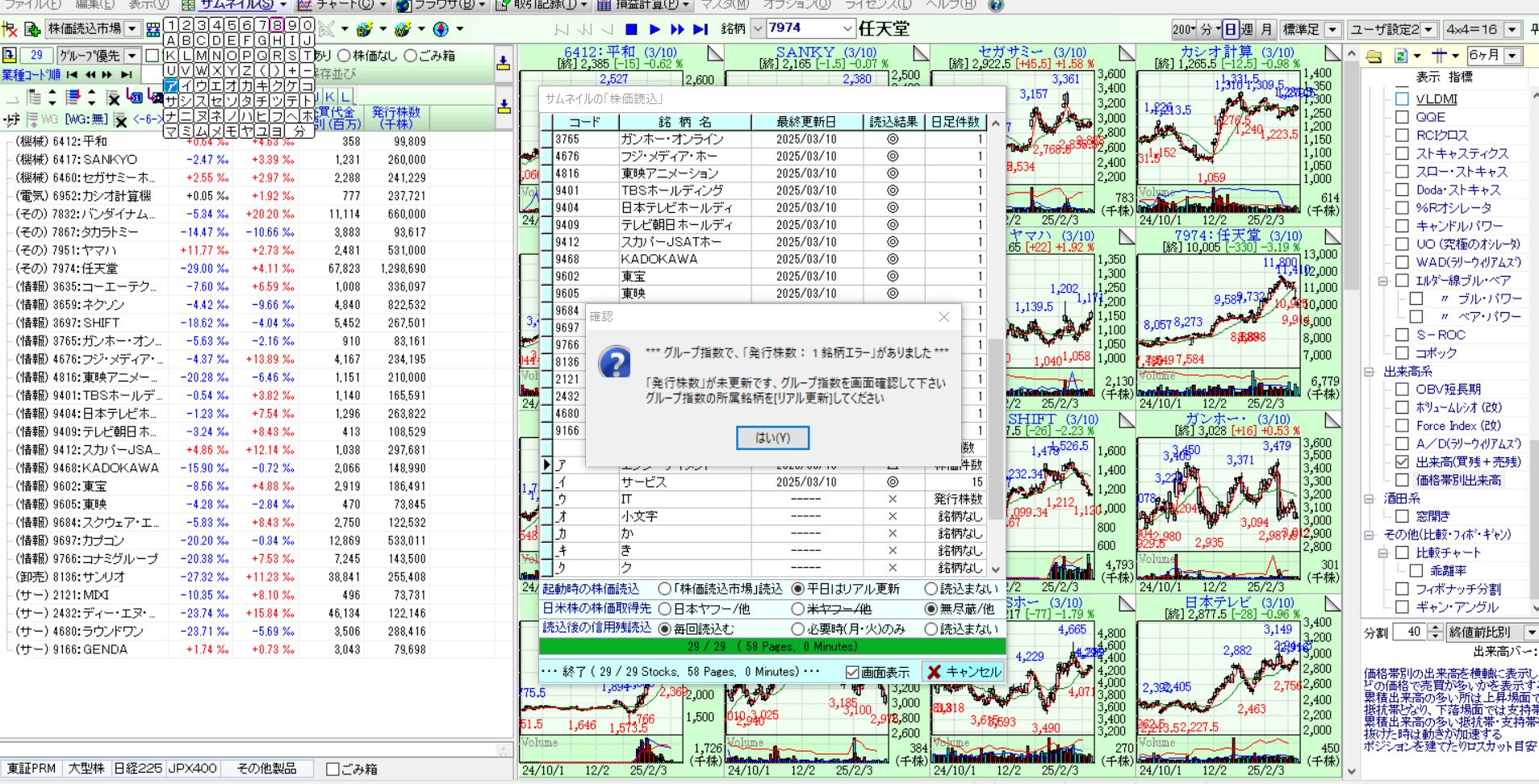Switch to the 東証PRM tab
Screen dimensions: 1539x784
click(31, 769)
